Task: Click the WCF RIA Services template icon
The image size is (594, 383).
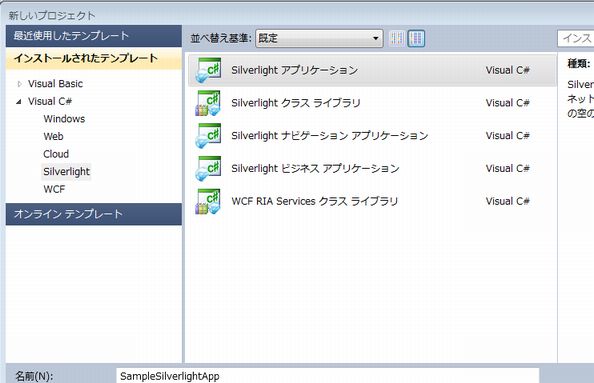Action: pos(208,201)
